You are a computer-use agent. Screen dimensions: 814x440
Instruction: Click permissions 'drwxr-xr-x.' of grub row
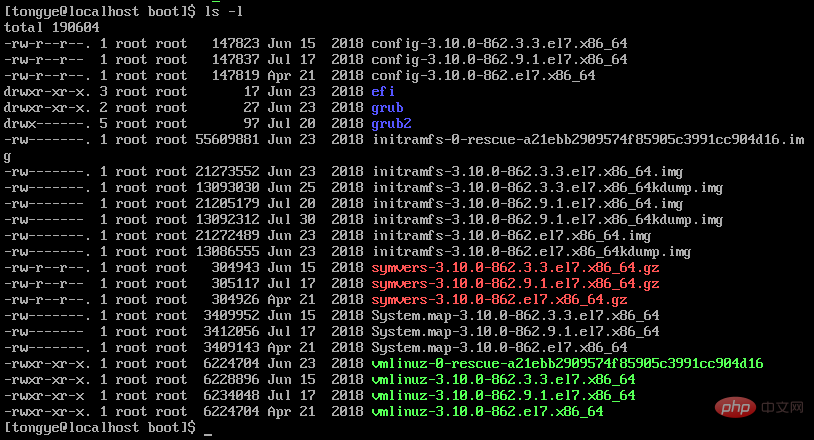tap(47, 107)
